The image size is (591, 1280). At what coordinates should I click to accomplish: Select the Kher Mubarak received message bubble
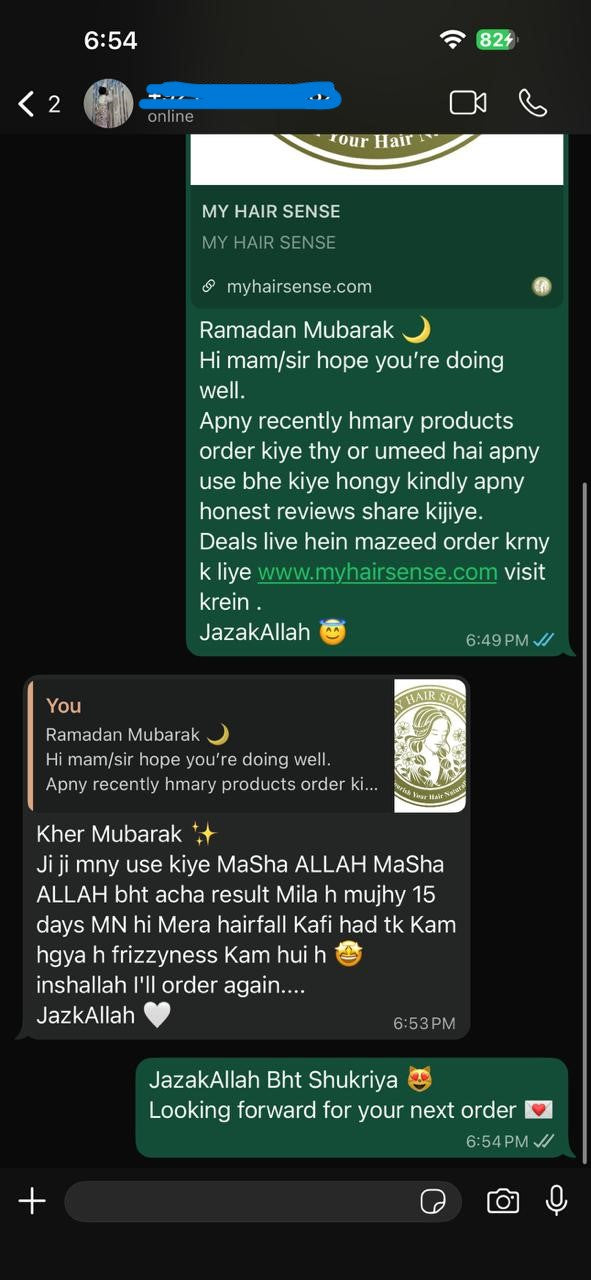(245, 857)
